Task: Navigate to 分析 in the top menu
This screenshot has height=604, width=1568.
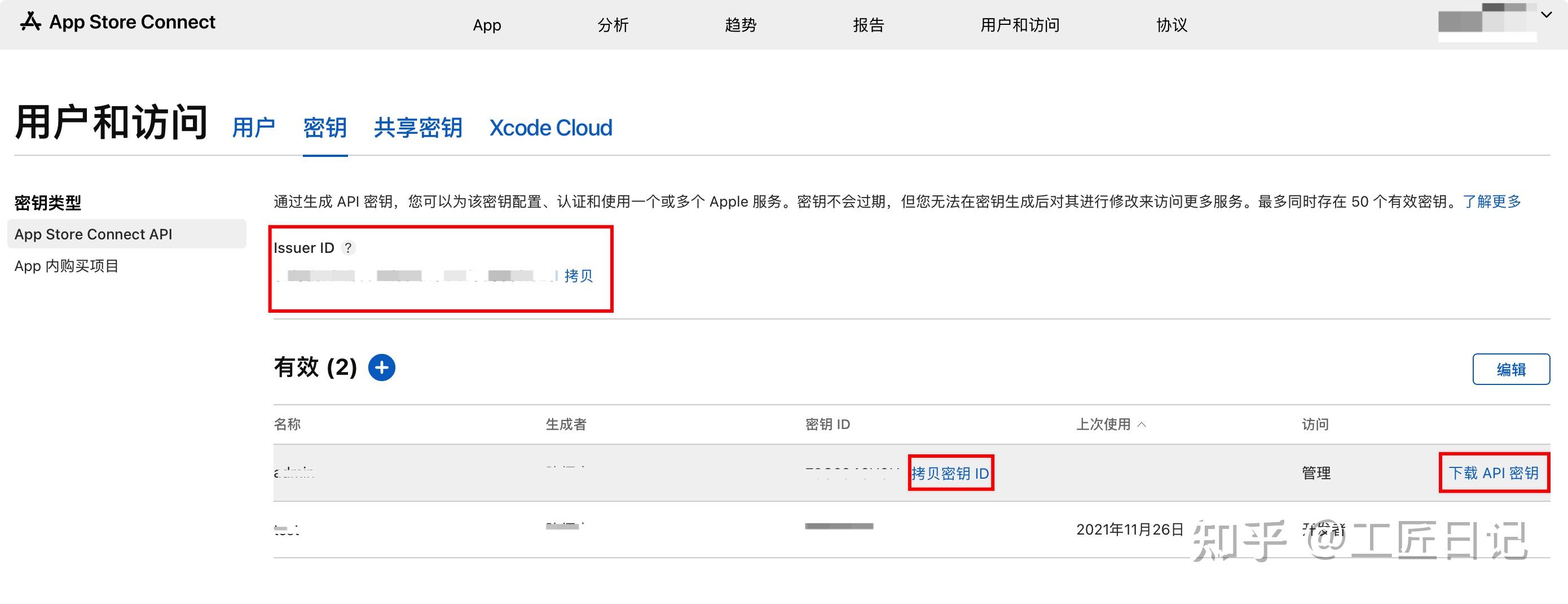Action: 613,25
